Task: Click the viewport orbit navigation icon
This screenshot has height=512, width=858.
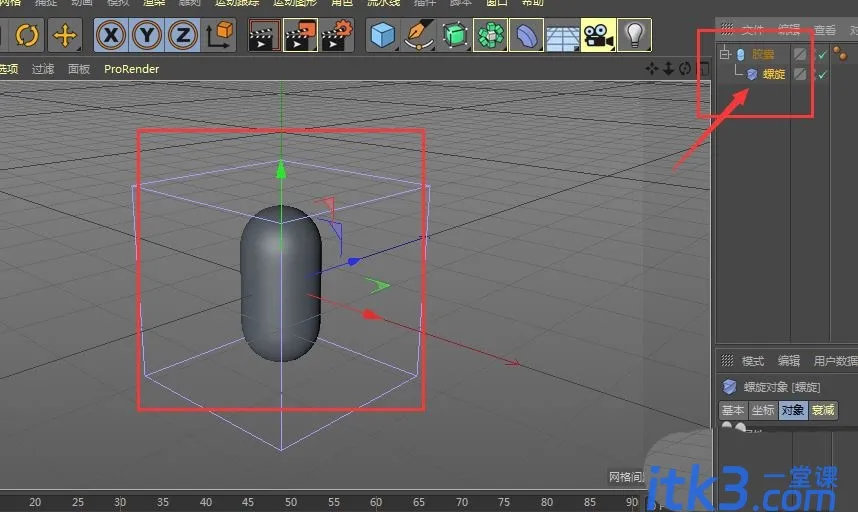Action: coord(685,68)
